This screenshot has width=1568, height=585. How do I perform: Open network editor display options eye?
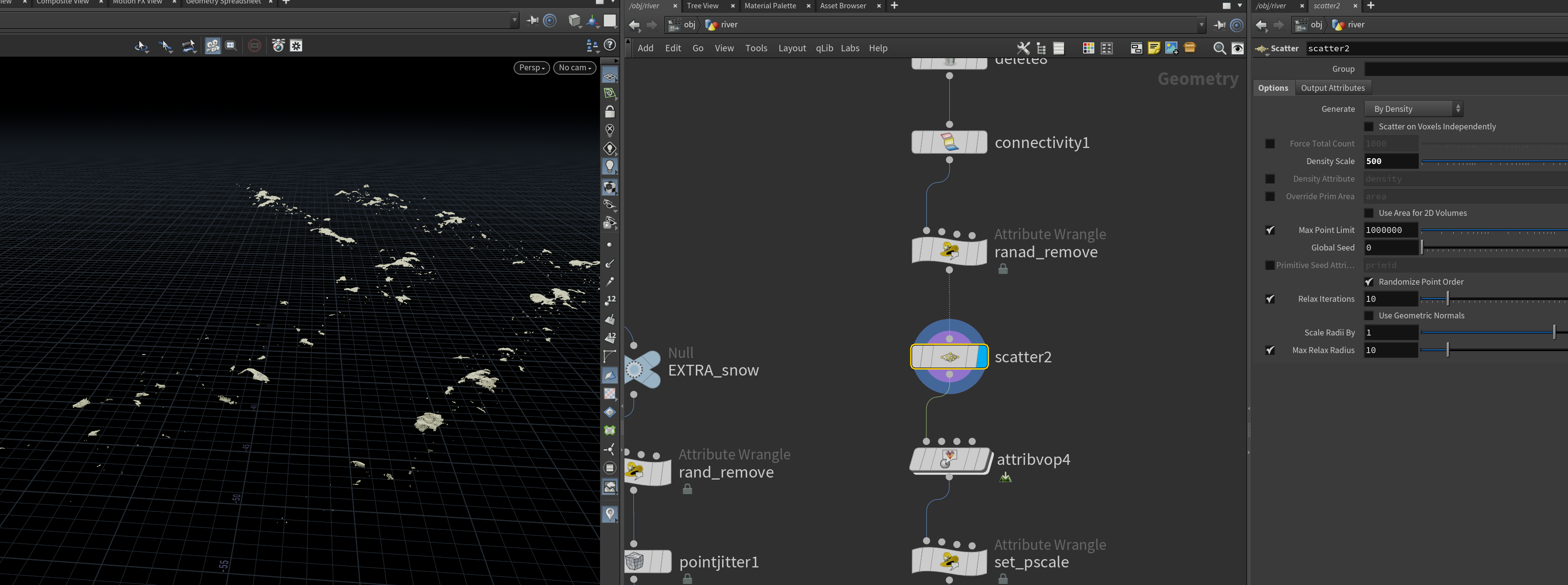point(1238,48)
